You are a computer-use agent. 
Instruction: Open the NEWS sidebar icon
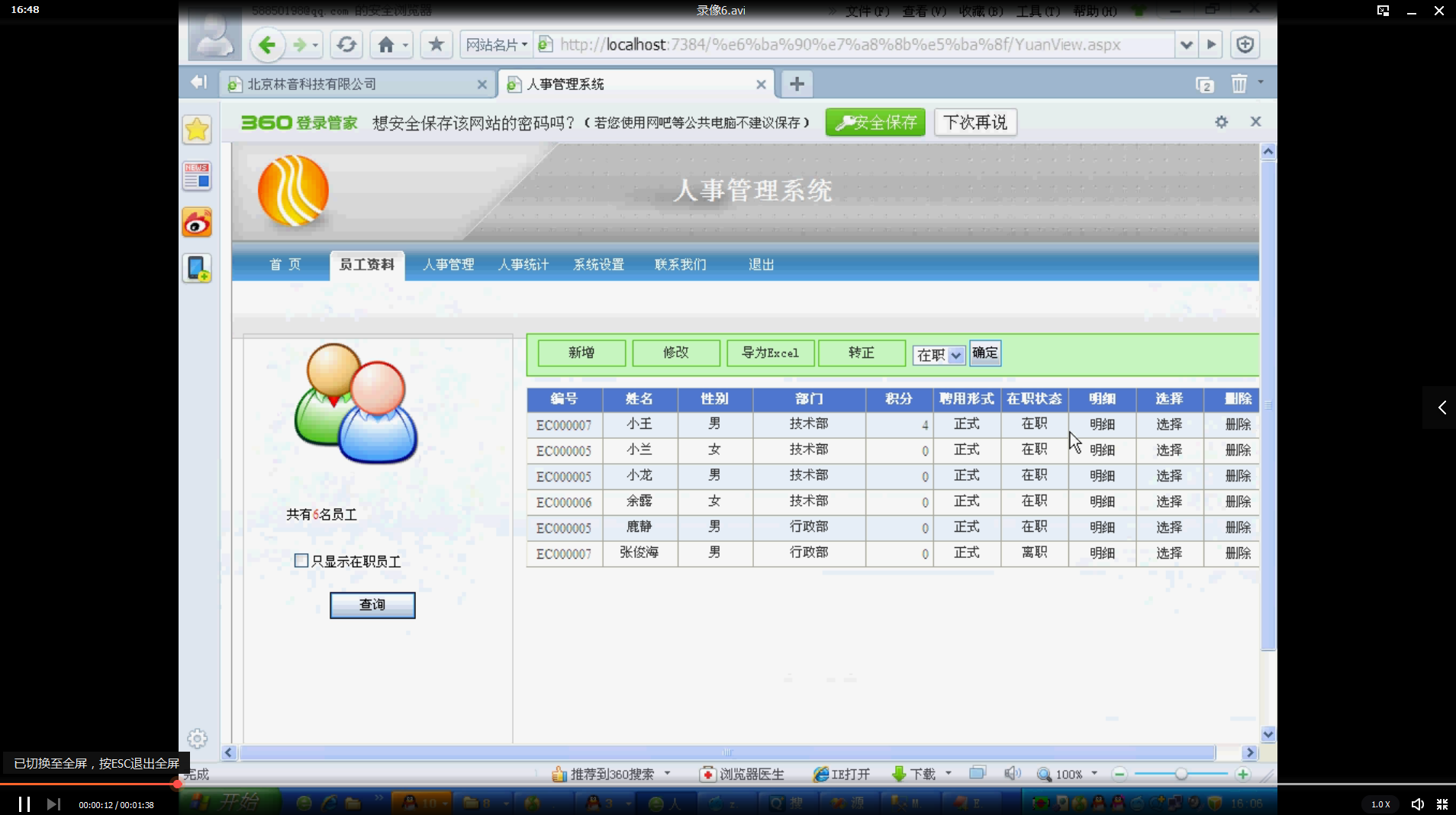pos(197,176)
